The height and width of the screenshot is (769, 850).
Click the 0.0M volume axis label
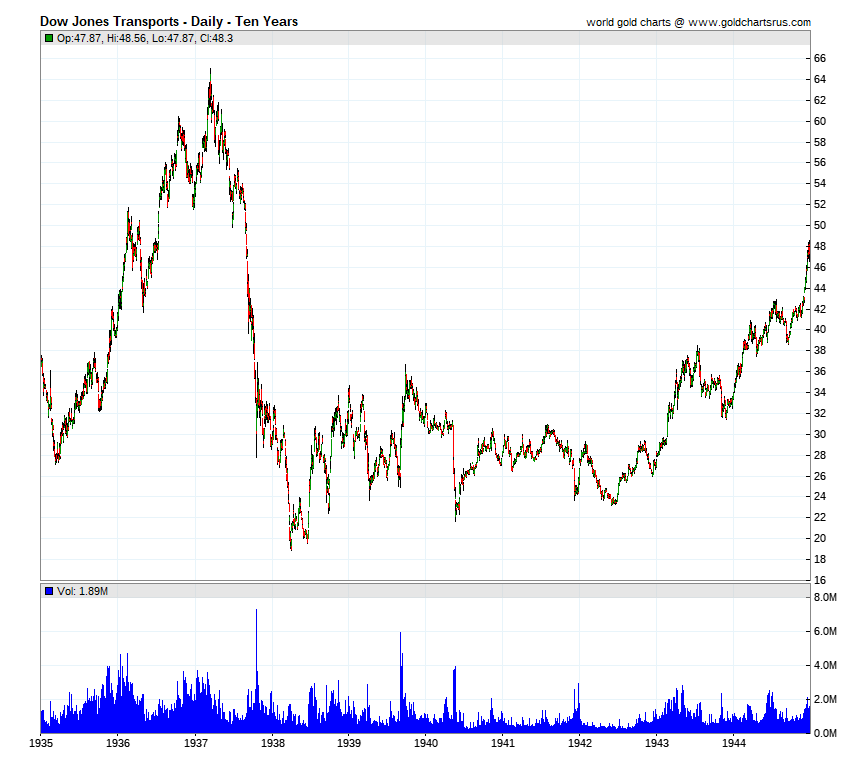coord(825,734)
